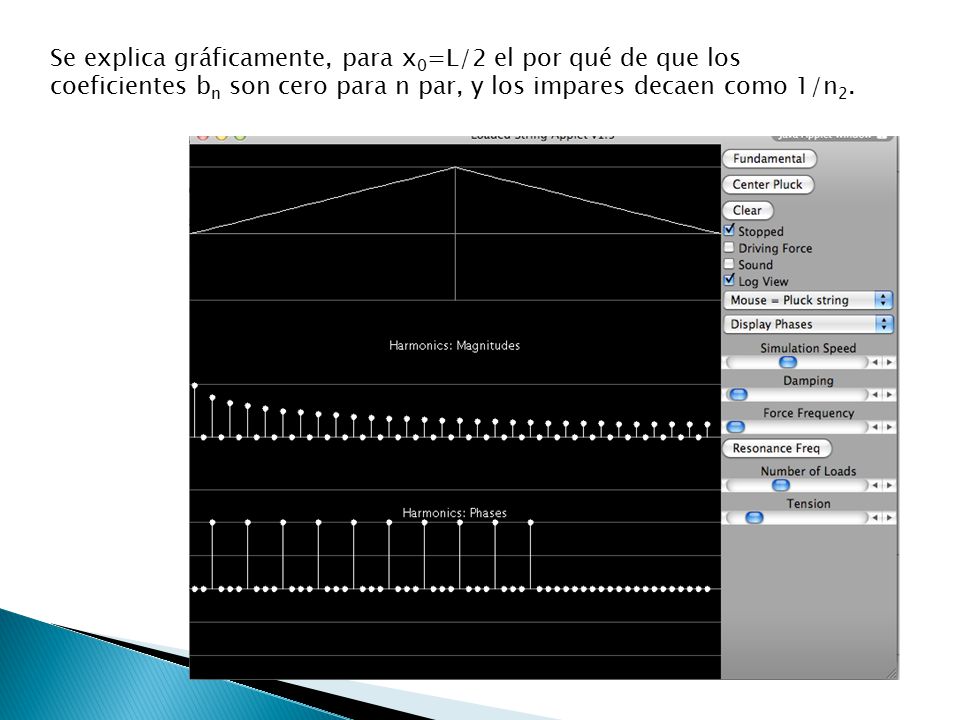Increase Simulation Speed with right arrow

pyautogui.click(x=889, y=362)
